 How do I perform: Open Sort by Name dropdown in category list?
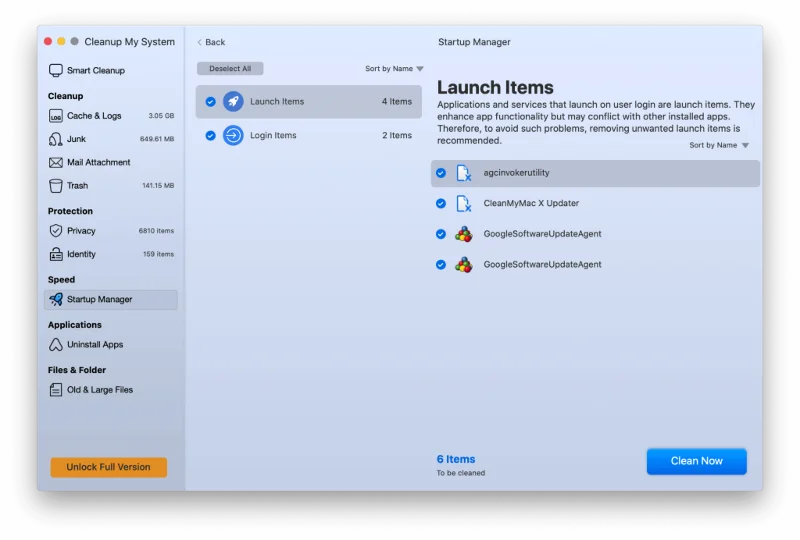(x=394, y=69)
